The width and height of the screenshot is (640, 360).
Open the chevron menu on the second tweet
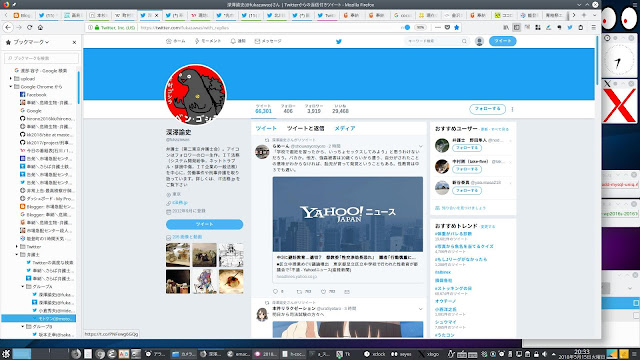pyautogui.click(x=420, y=309)
